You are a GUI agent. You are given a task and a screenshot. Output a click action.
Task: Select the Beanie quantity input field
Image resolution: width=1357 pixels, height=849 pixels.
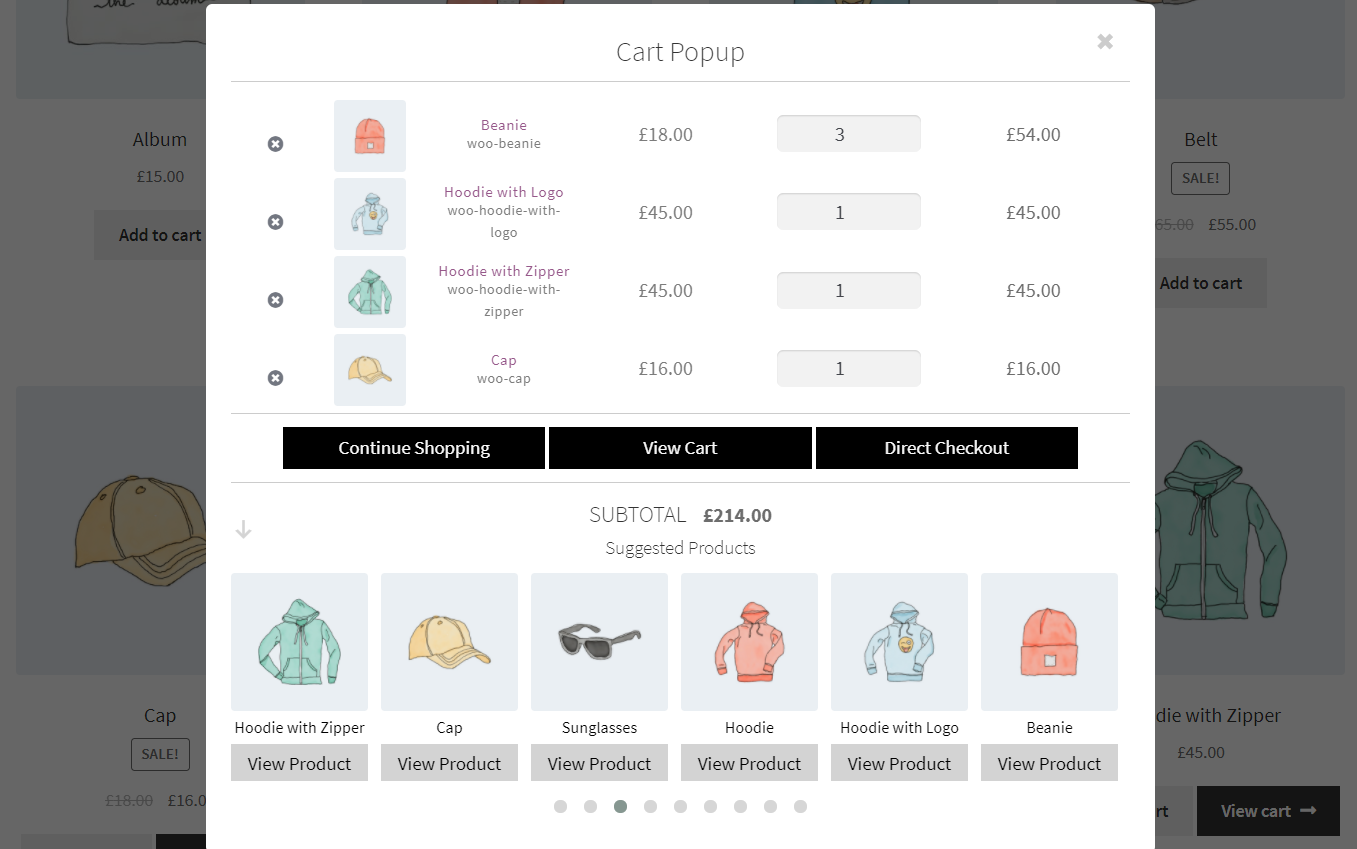[x=848, y=133]
